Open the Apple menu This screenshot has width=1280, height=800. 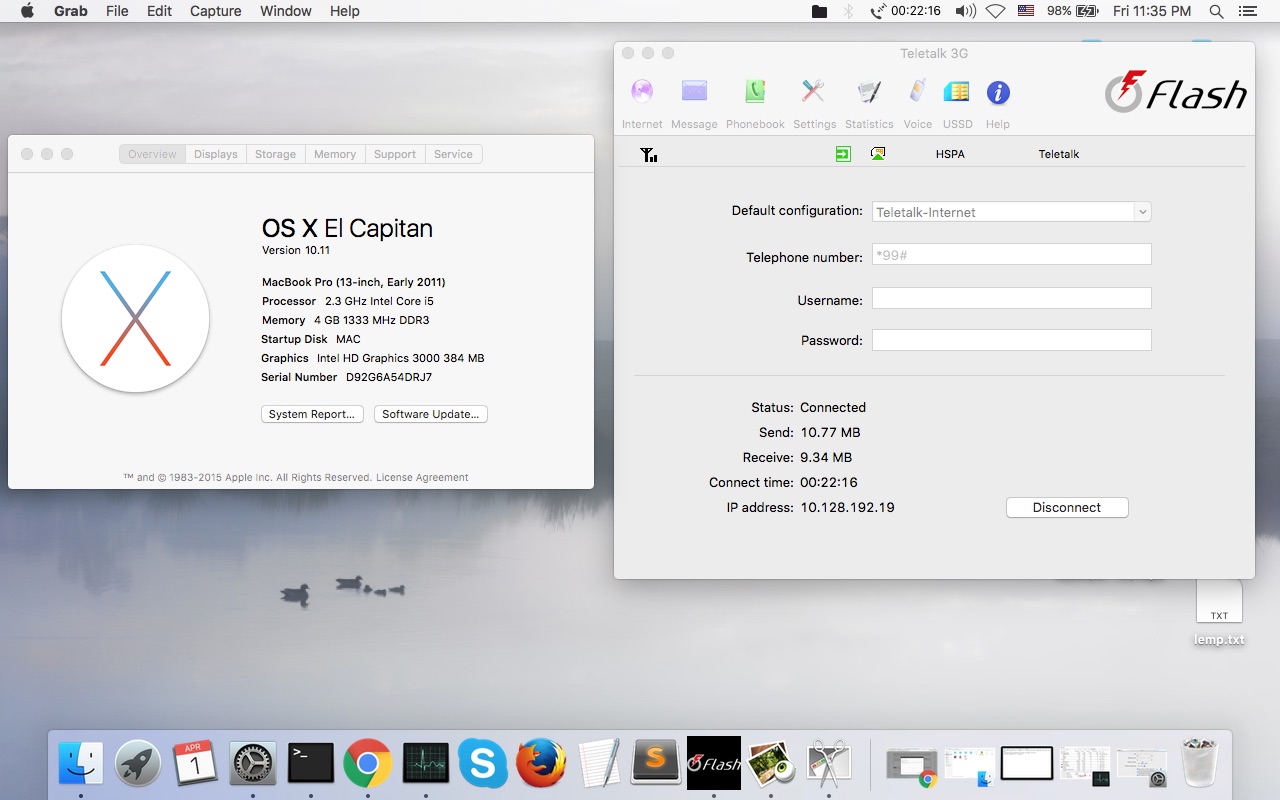click(27, 11)
